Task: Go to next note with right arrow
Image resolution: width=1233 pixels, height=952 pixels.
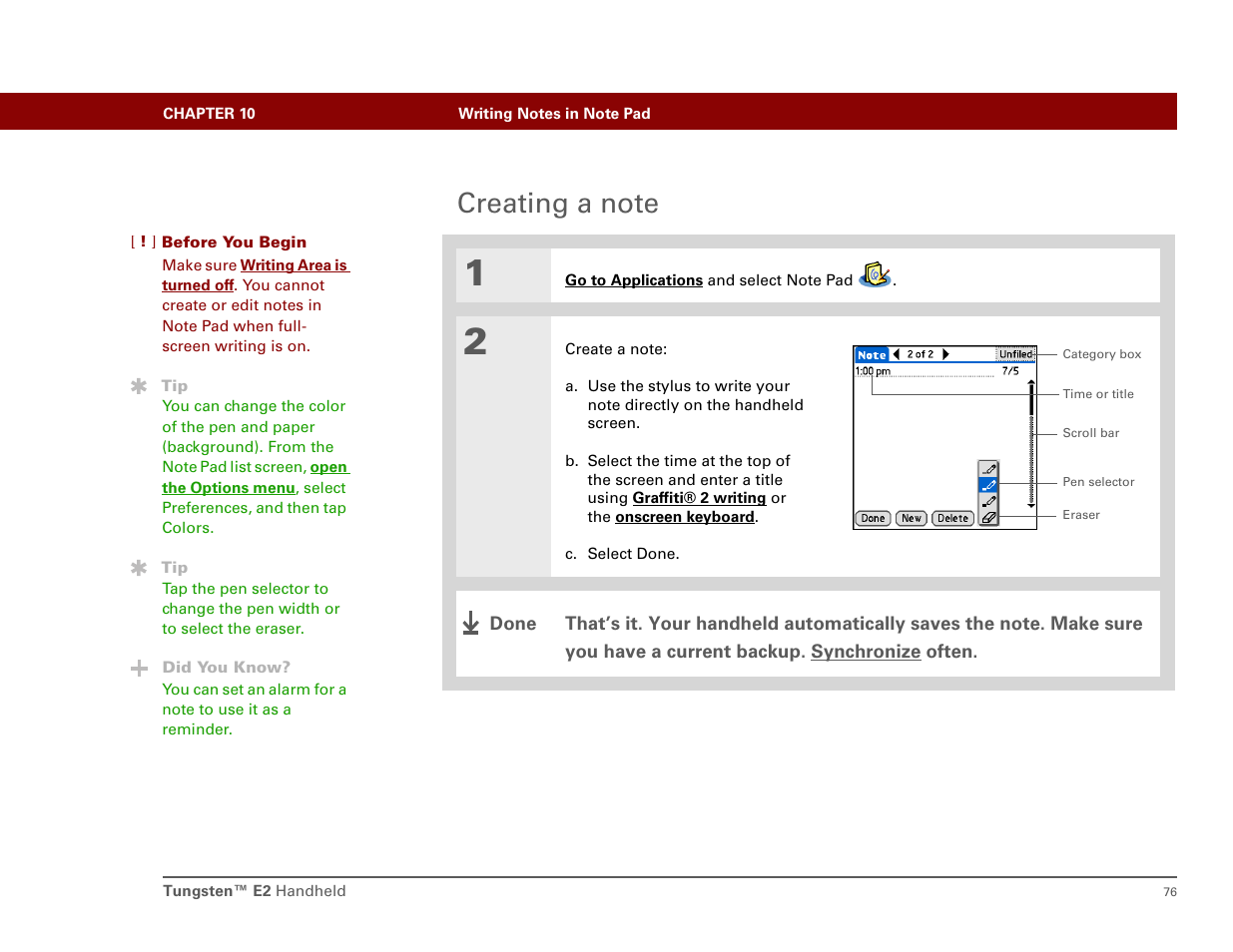Action: click(945, 354)
